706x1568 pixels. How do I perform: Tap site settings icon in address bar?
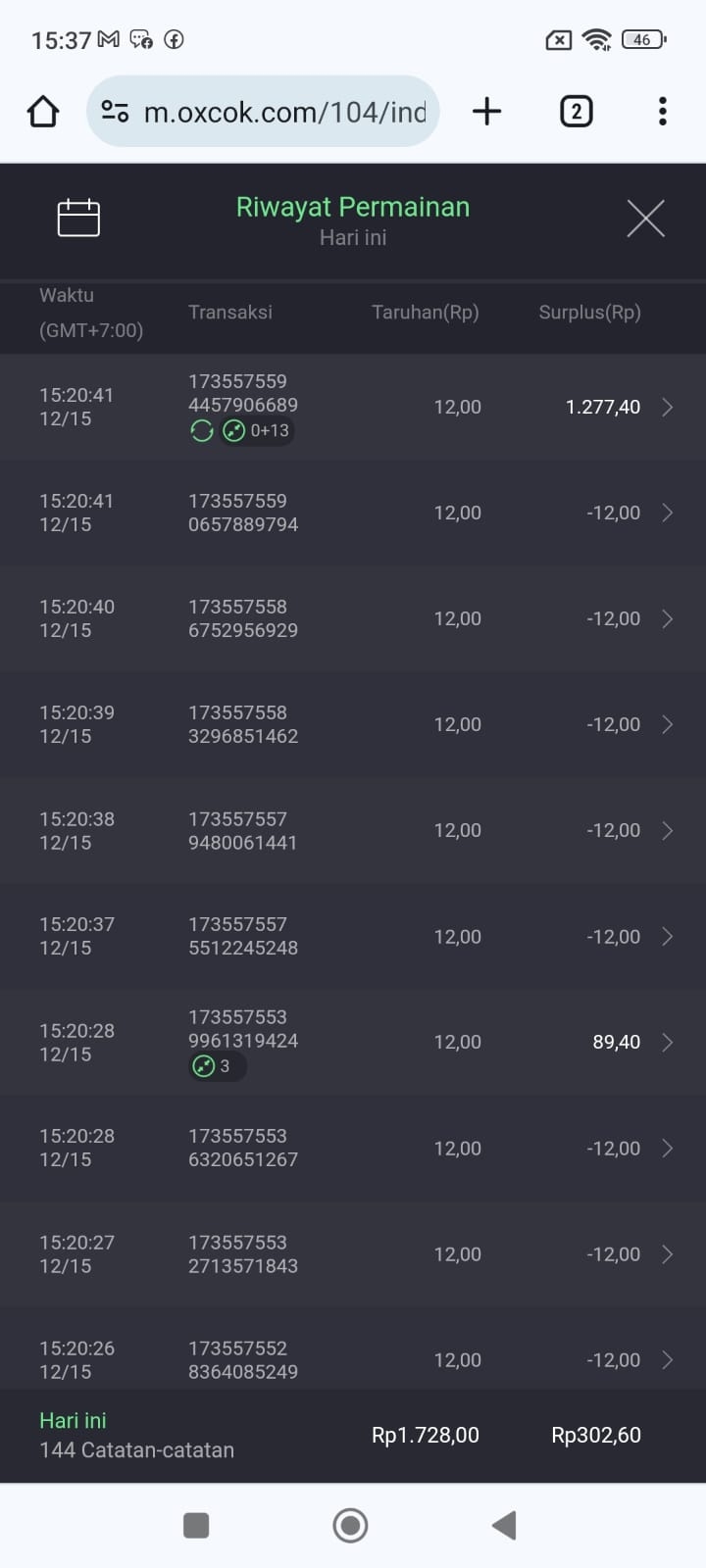[x=116, y=112]
